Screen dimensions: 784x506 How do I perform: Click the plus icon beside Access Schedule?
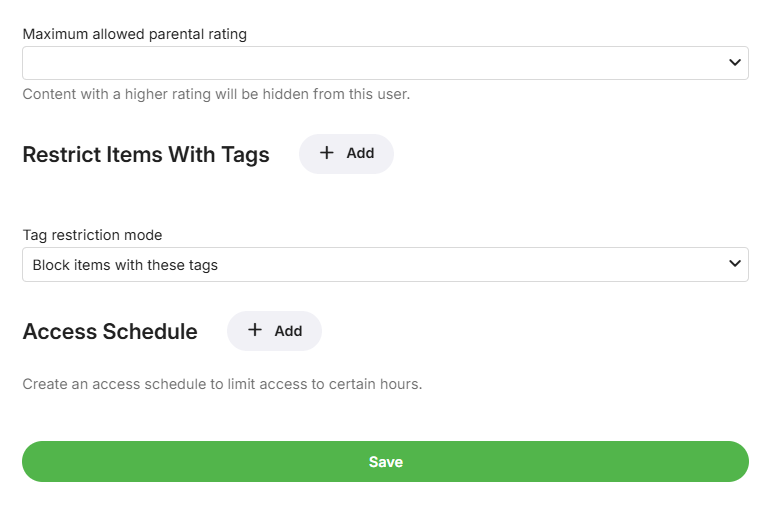(x=254, y=330)
